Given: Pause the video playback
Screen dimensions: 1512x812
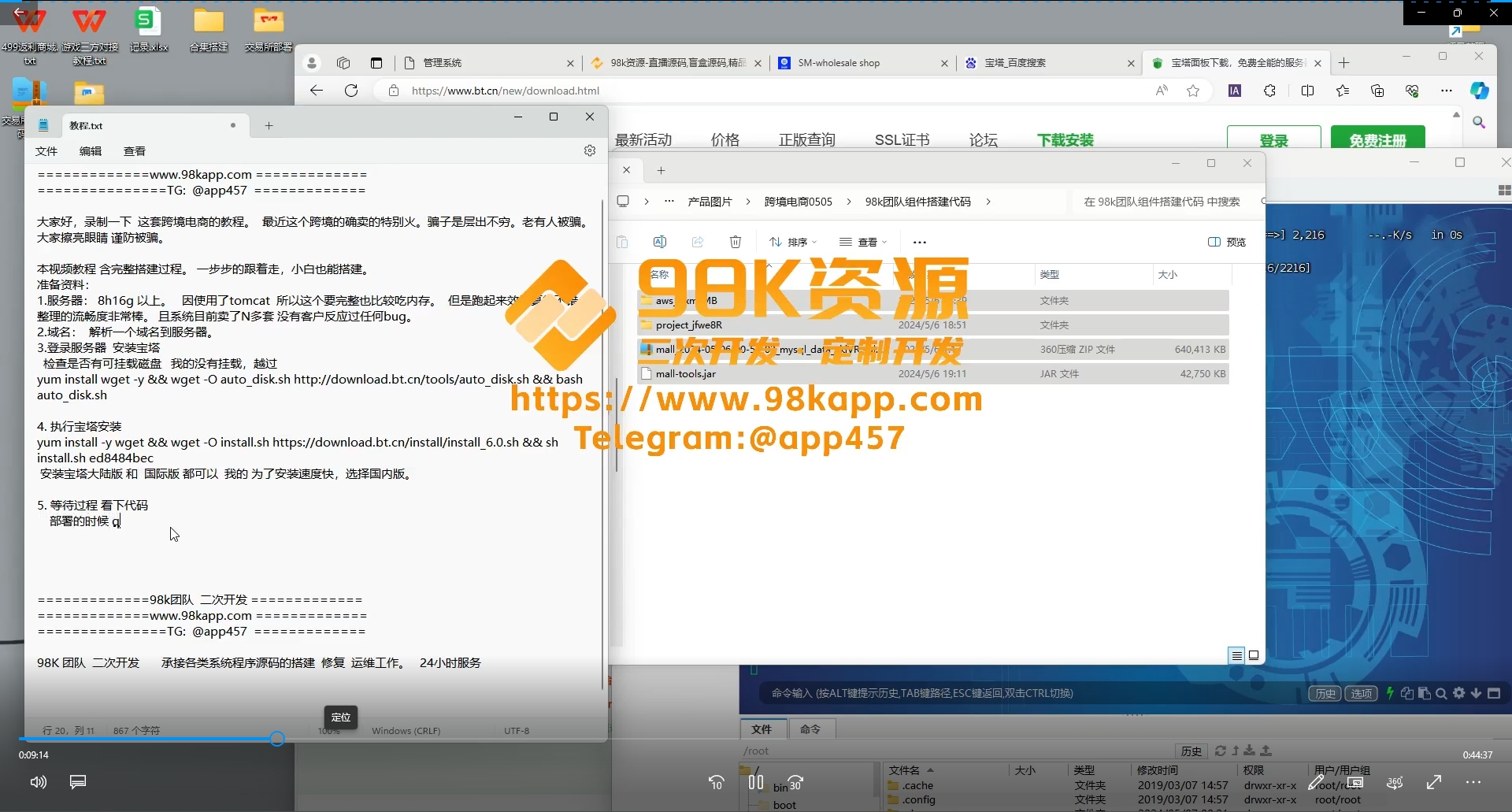Looking at the screenshot, I should pyautogui.click(x=756, y=782).
